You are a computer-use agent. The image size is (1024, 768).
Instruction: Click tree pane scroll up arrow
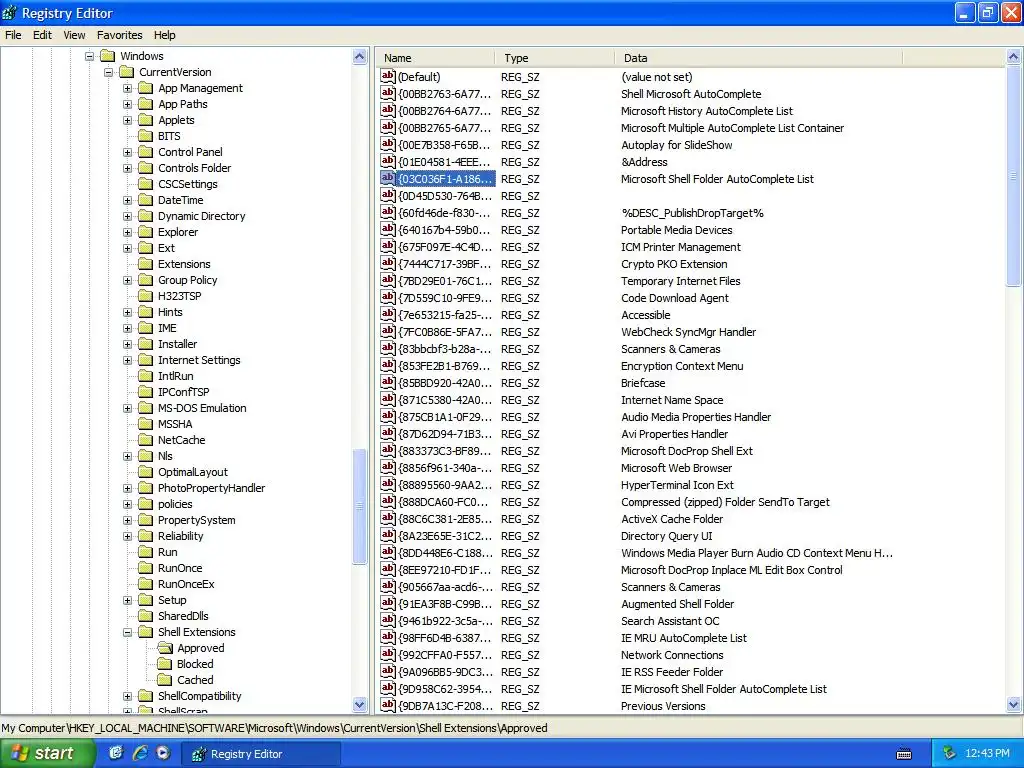click(x=359, y=57)
